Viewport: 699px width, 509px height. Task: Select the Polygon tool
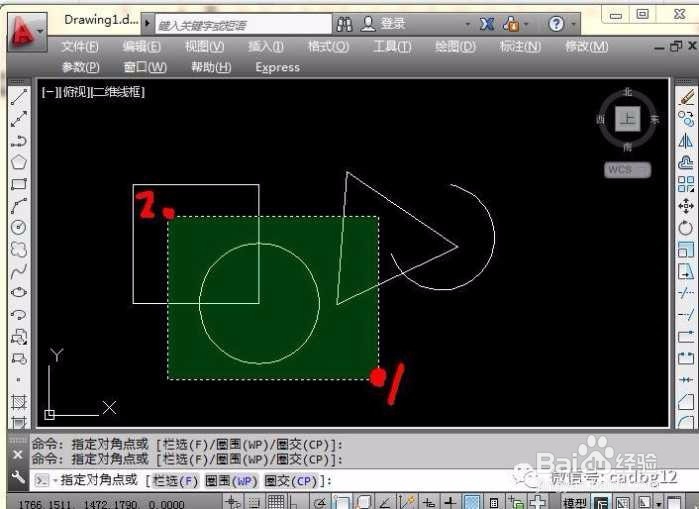pyautogui.click(x=19, y=162)
